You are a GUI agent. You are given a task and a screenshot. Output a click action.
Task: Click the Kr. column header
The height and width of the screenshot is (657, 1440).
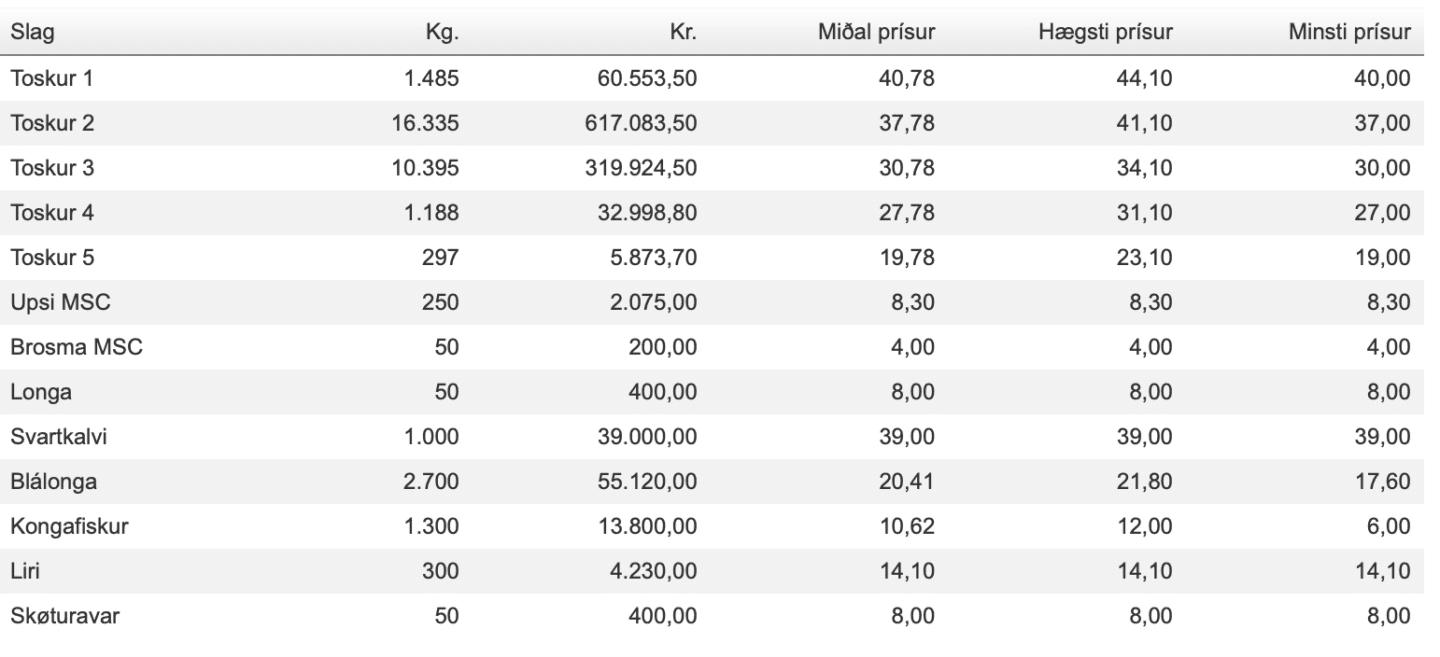[681, 33]
